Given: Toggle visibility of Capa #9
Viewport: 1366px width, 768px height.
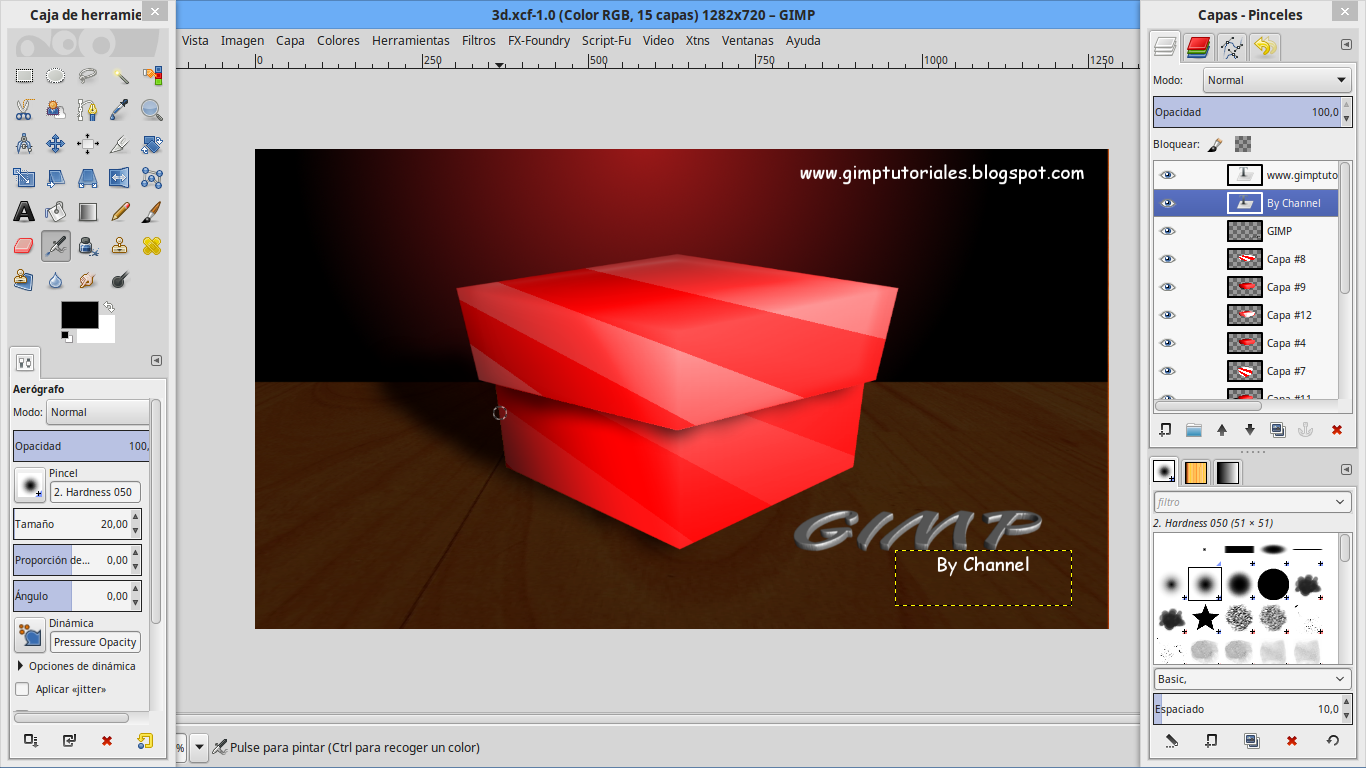Looking at the screenshot, I should pos(1167,287).
